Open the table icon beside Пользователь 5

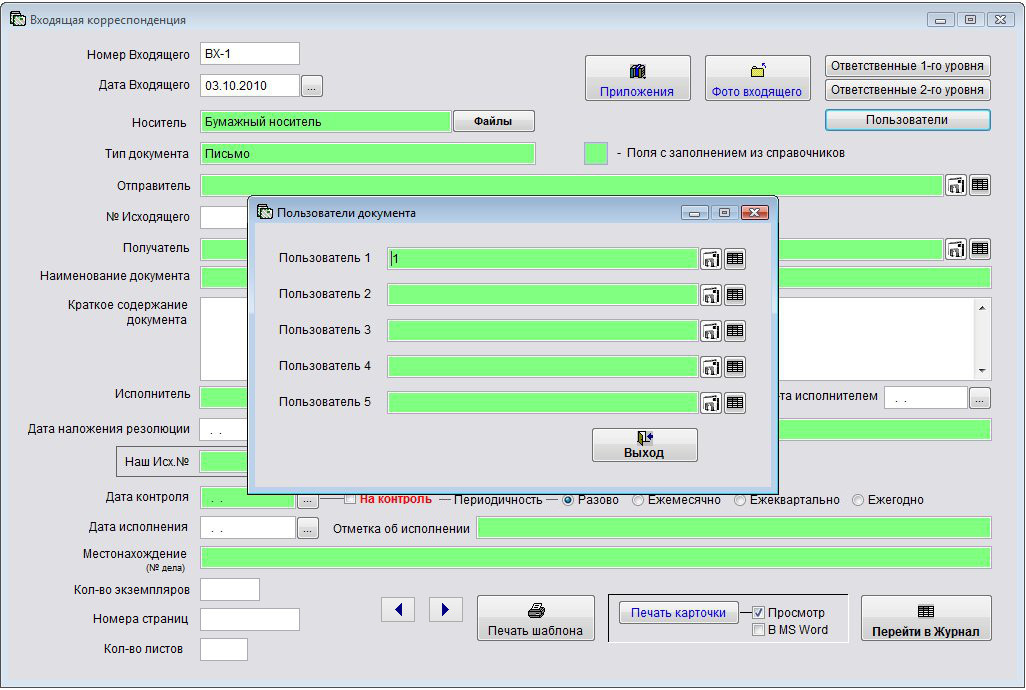pyautogui.click(x=735, y=403)
